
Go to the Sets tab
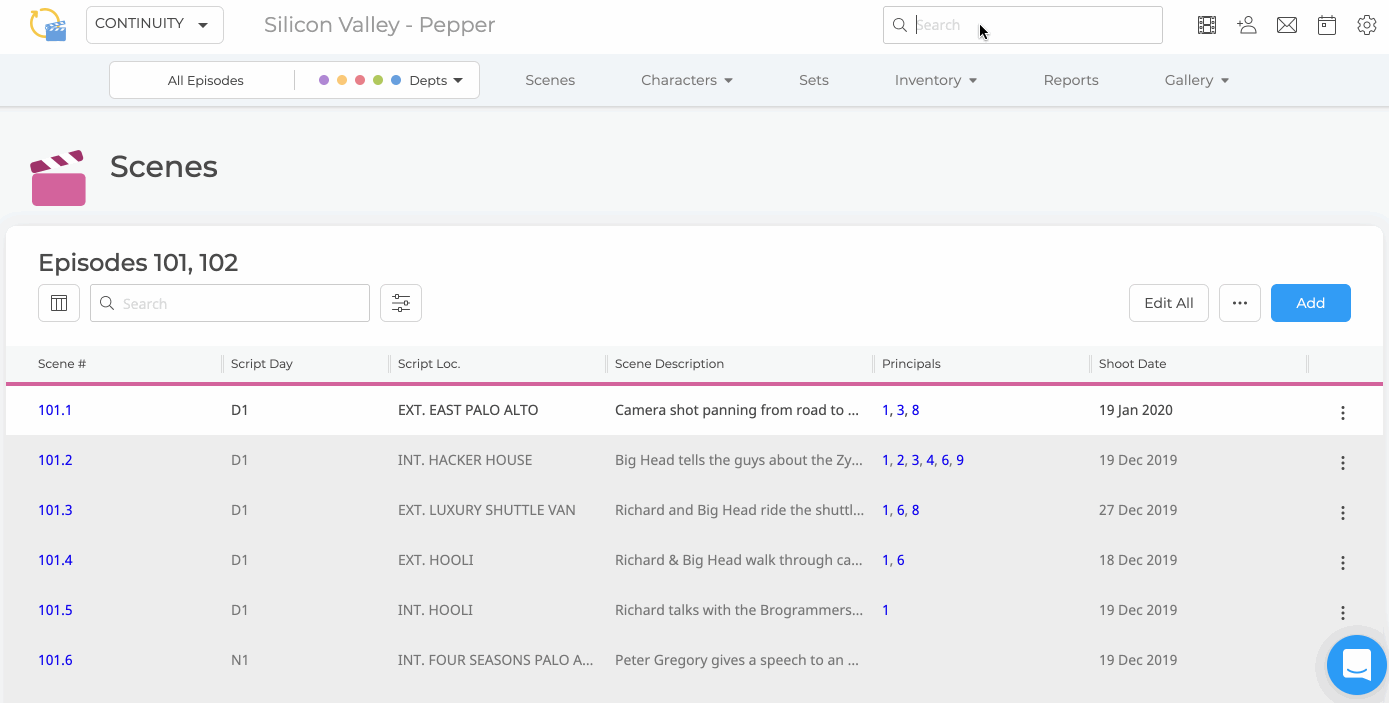pos(814,80)
